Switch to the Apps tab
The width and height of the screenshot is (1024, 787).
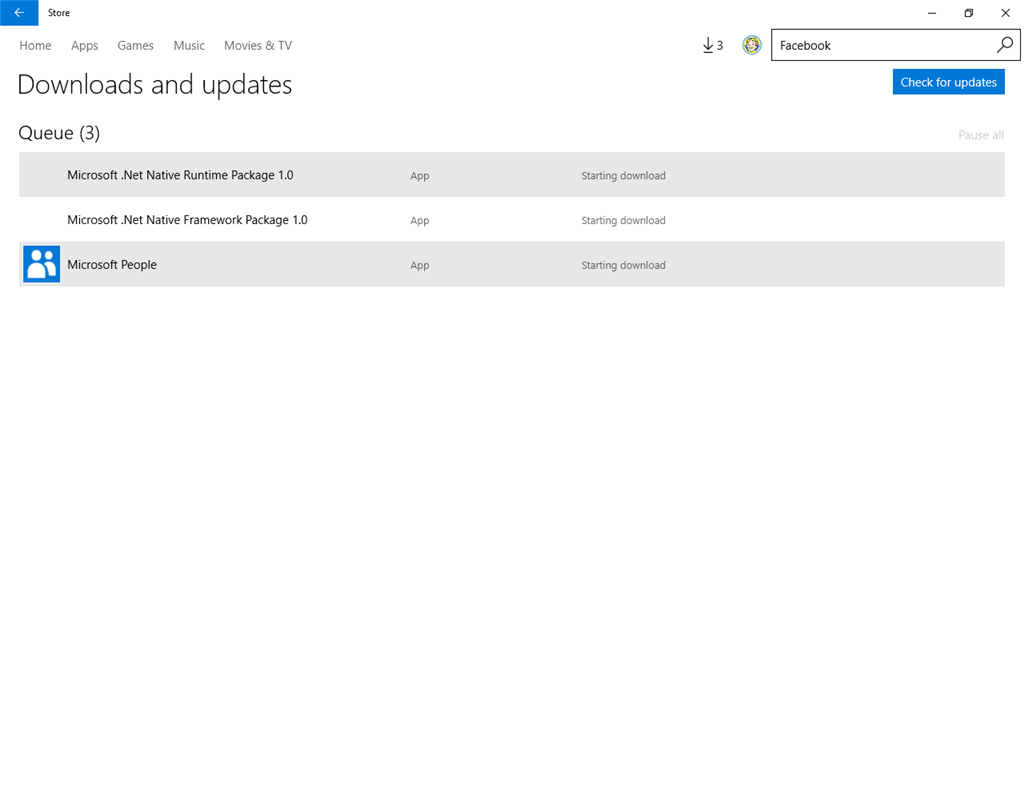point(85,46)
